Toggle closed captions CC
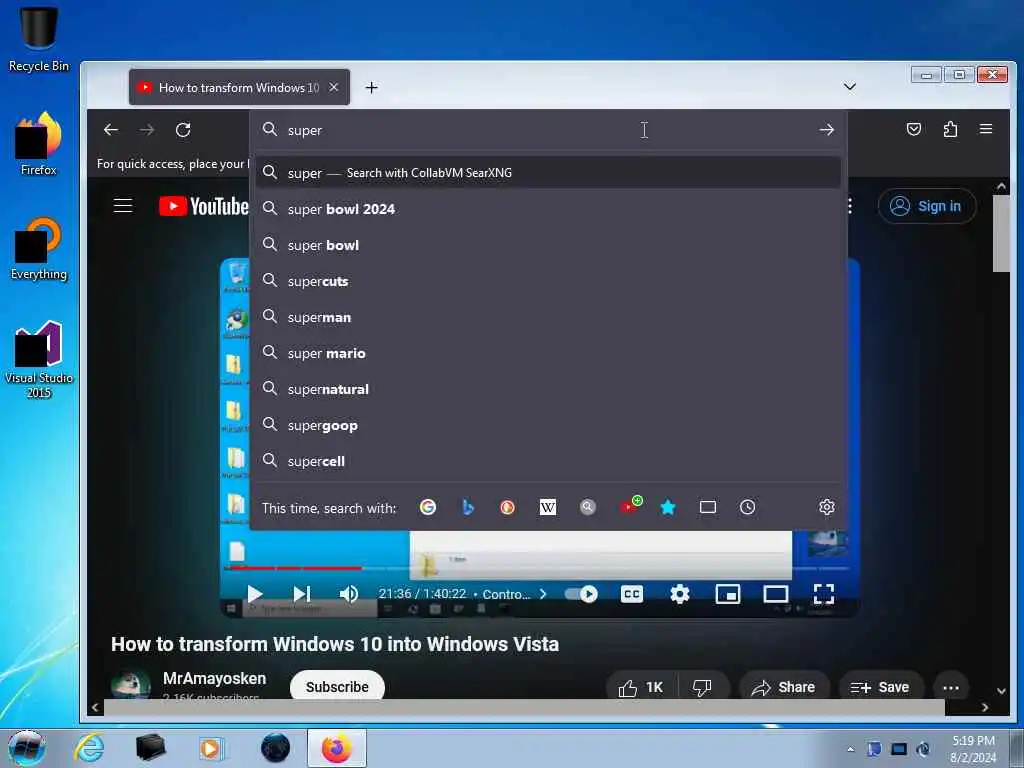The width and height of the screenshot is (1024, 768). pos(632,594)
